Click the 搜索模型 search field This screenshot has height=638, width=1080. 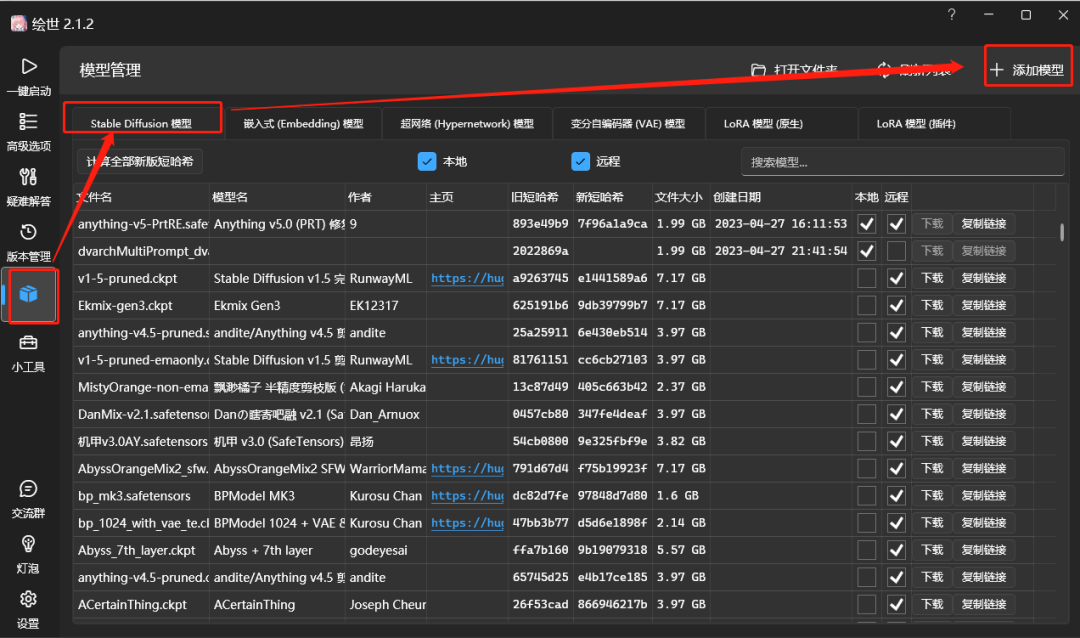coord(902,162)
